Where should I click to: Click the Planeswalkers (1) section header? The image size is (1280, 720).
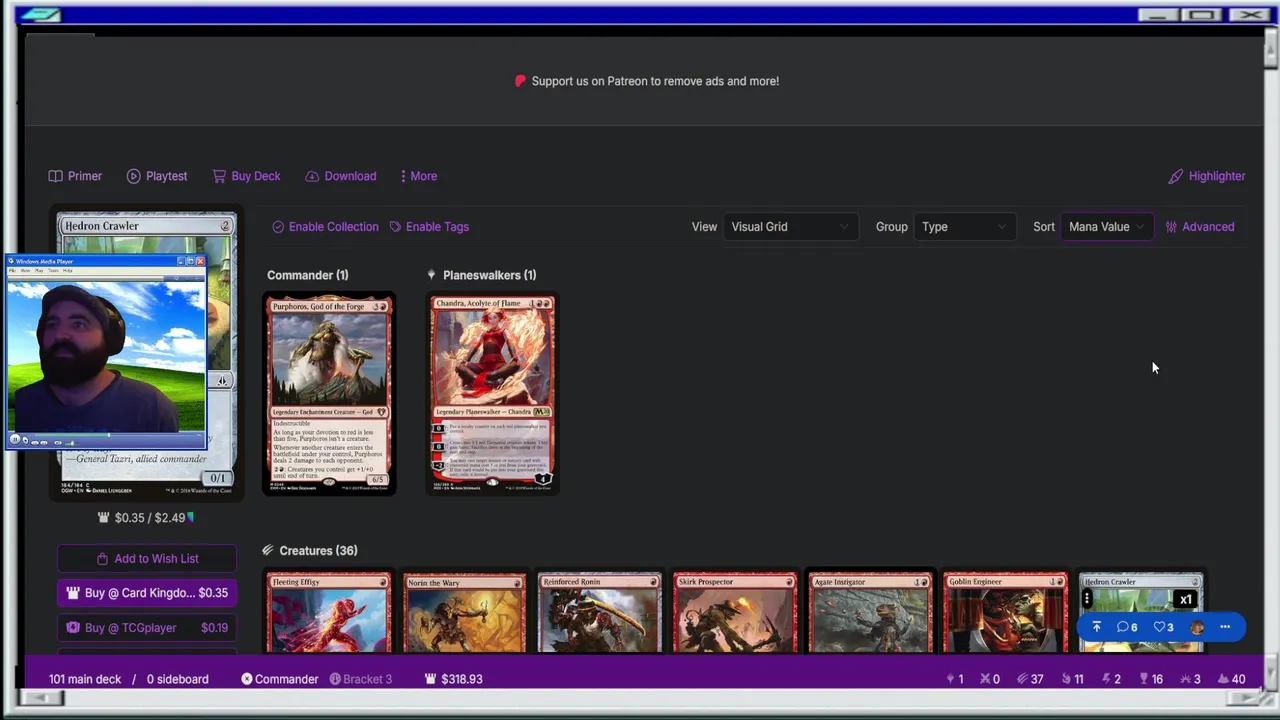482,275
